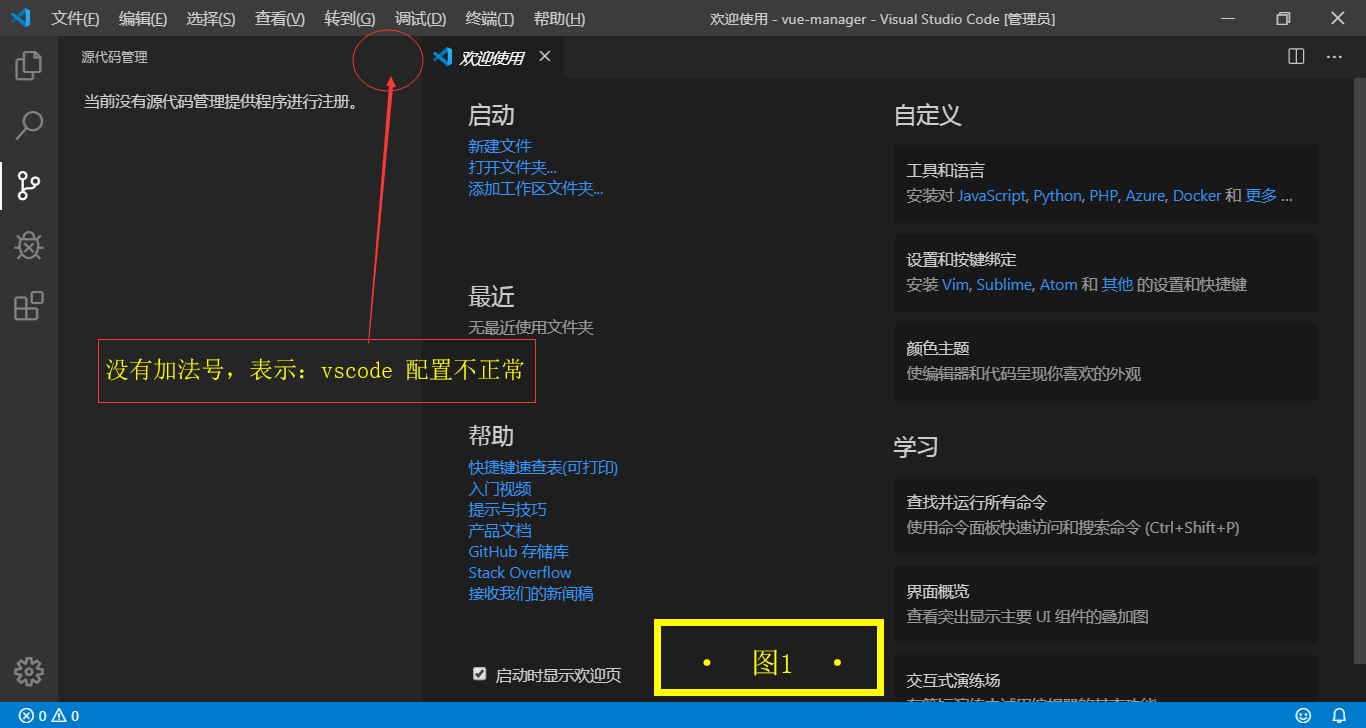Open the Manage gear icon at bottom left
Screen dimensions: 1366x728
[28, 671]
